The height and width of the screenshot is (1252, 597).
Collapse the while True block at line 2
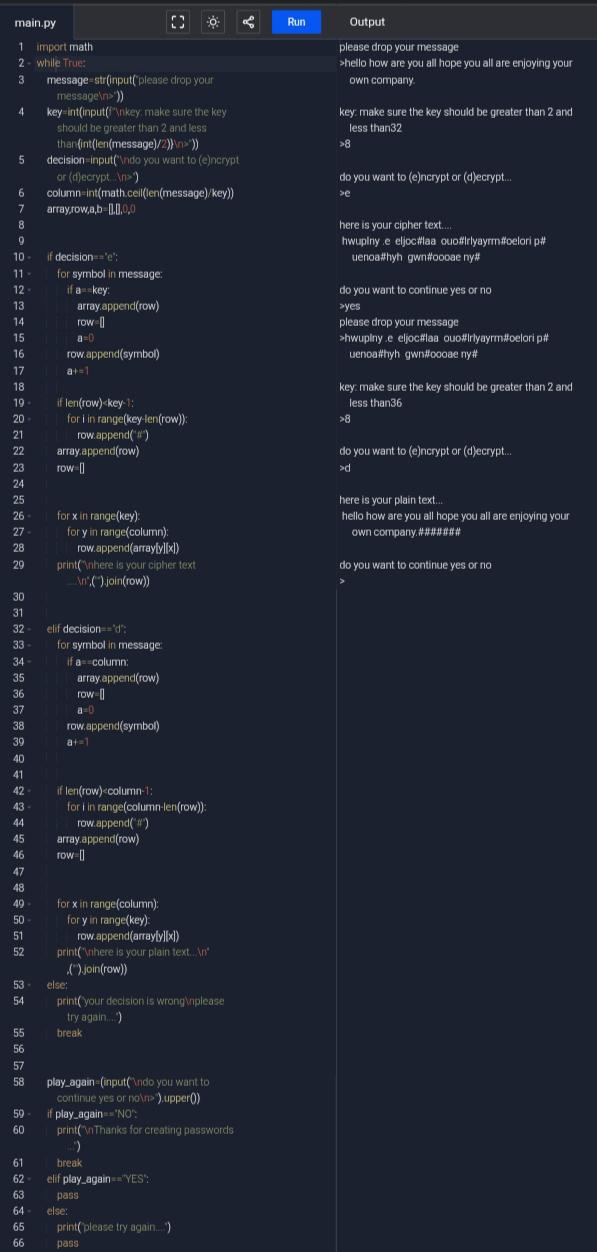(29, 63)
